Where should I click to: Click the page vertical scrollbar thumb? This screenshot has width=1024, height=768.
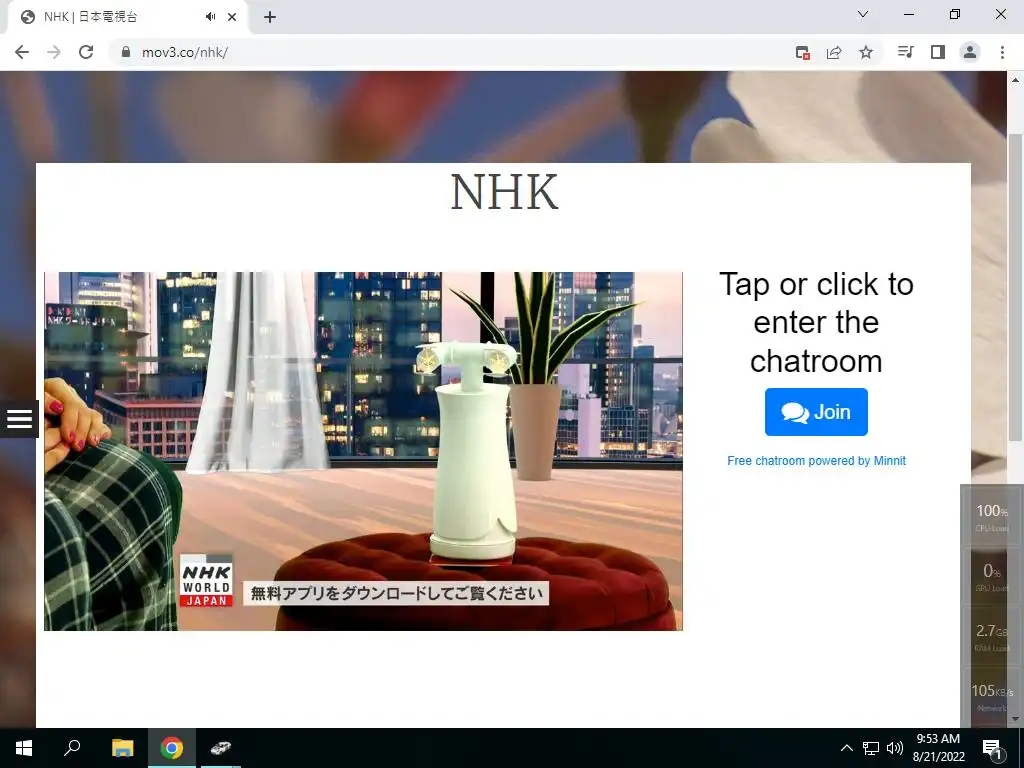[1015, 287]
